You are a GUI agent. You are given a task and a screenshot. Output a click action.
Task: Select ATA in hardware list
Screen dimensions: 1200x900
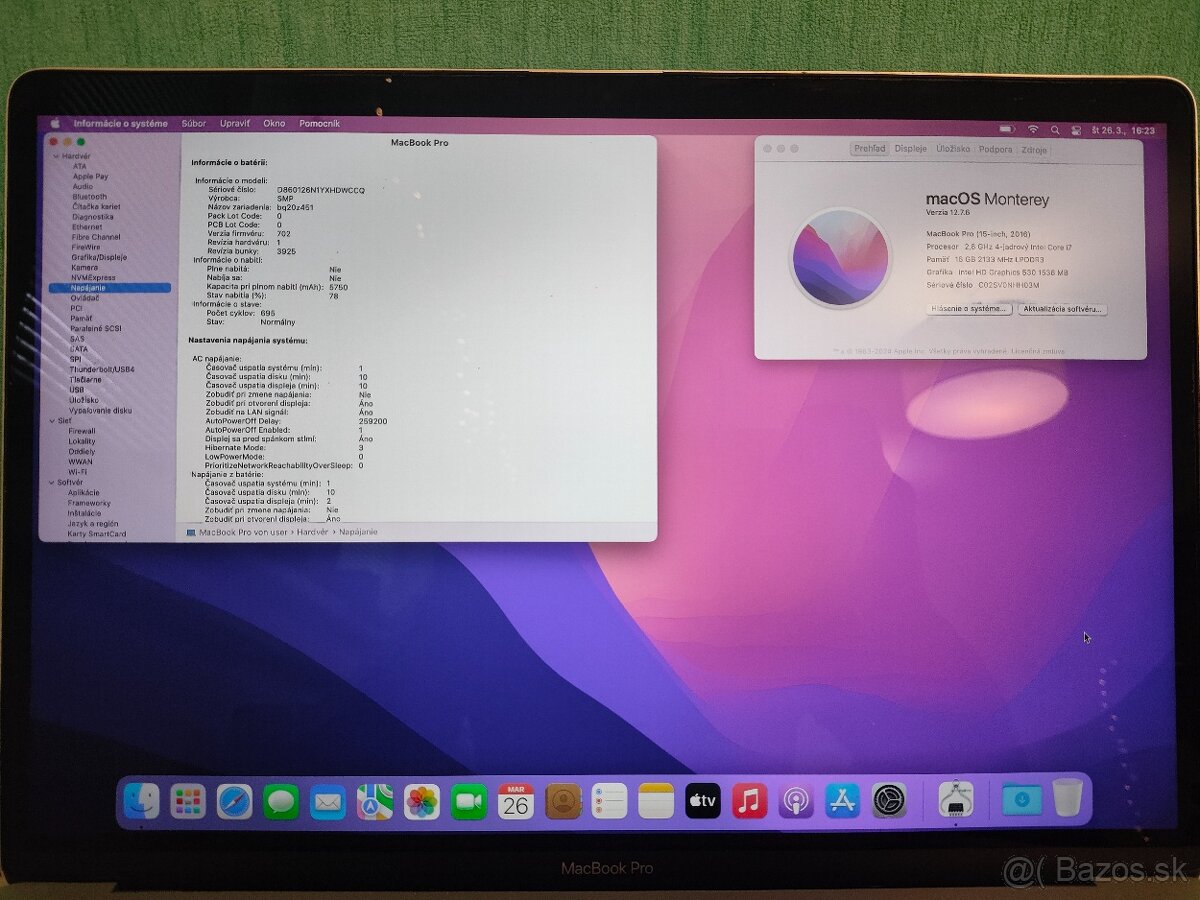80,166
